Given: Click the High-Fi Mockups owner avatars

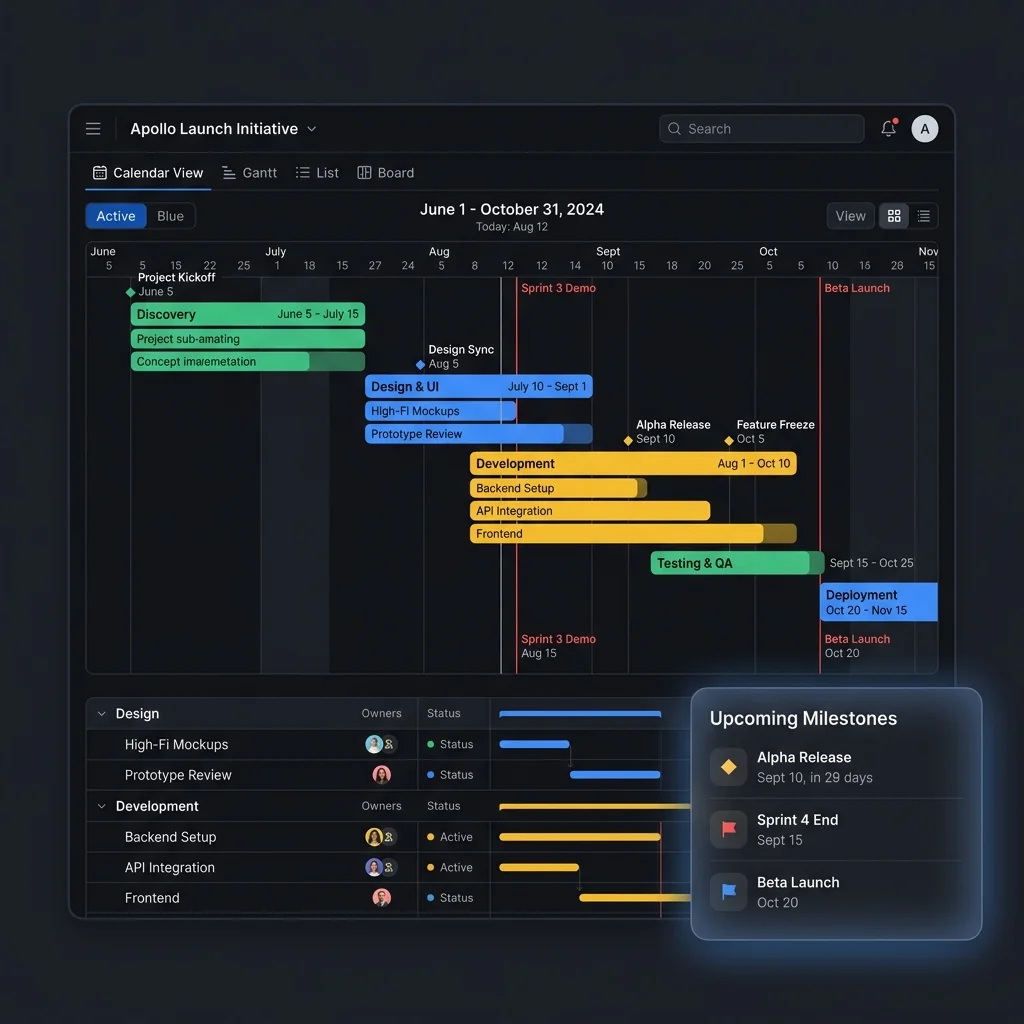Looking at the screenshot, I should [381, 744].
